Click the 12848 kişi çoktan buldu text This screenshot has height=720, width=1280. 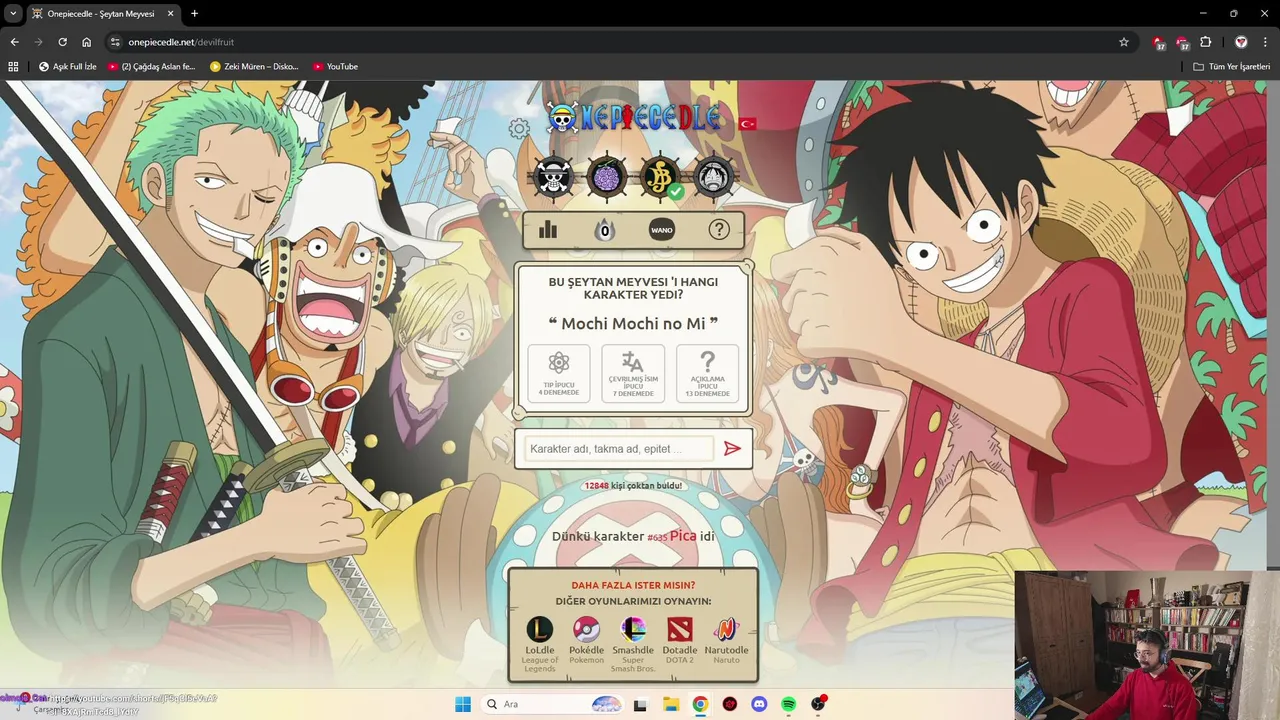pos(633,486)
